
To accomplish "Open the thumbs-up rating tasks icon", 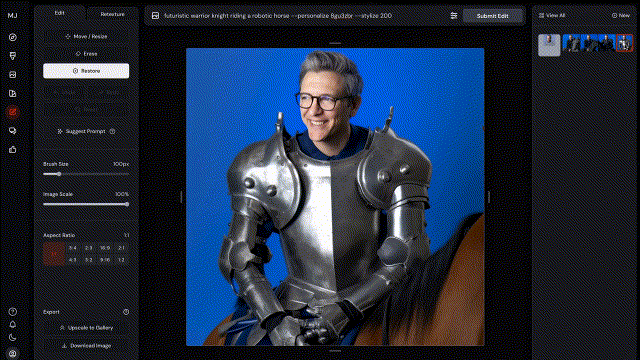I will [13, 149].
